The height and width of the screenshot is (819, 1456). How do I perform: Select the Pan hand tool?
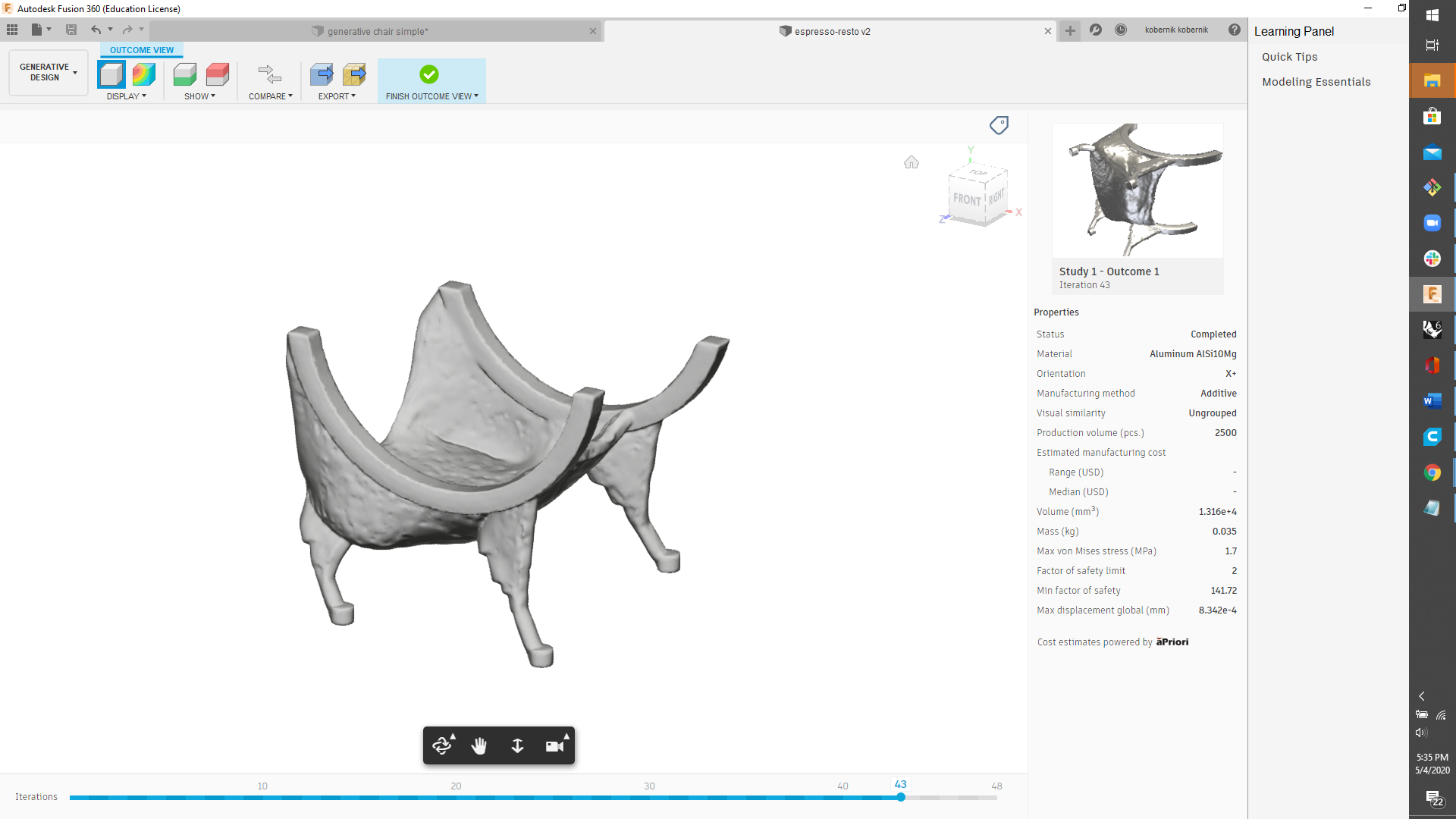click(x=479, y=745)
